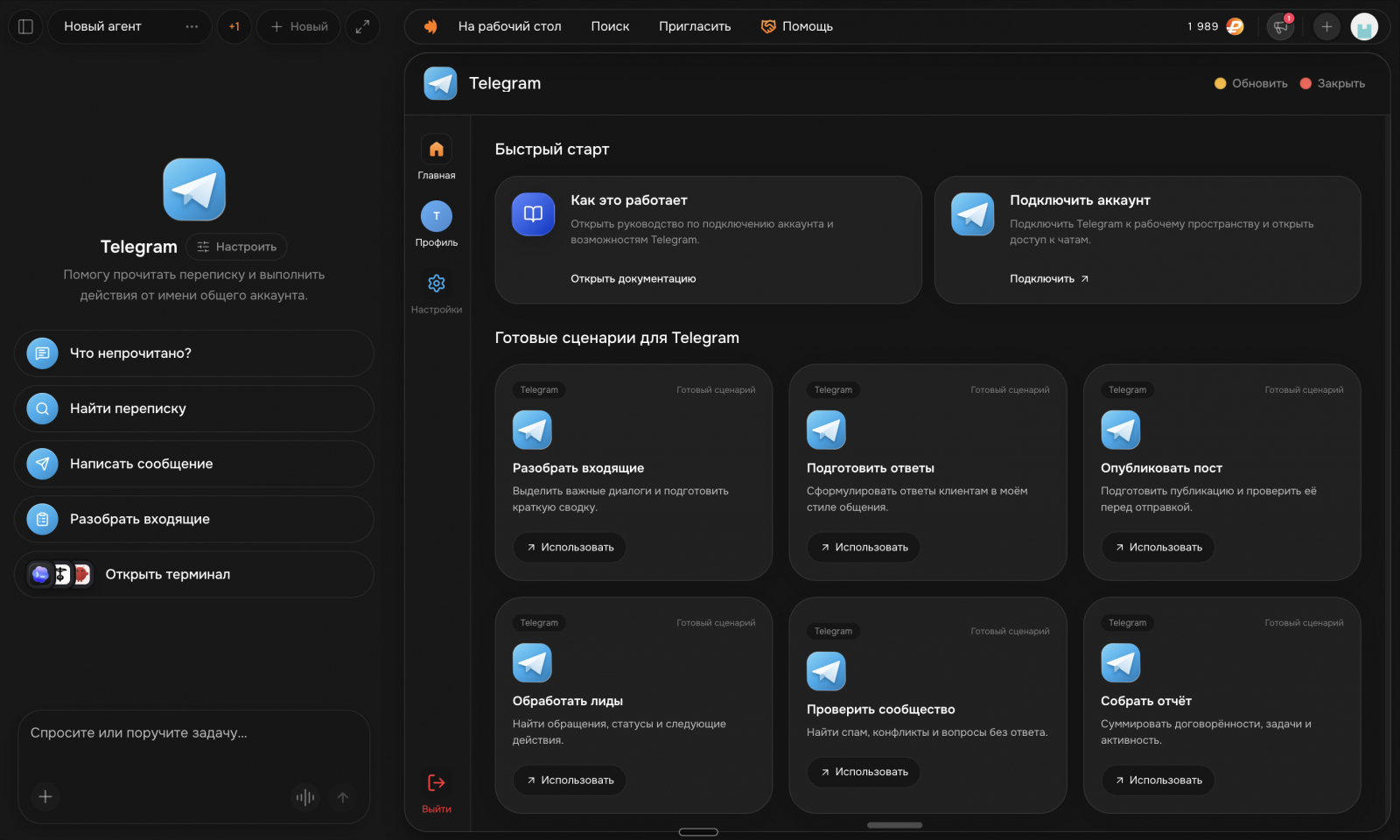Click Telegram icon in Собрать отчёт card
Viewport: 1400px width, 840px height.
click(x=1120, y=662)
